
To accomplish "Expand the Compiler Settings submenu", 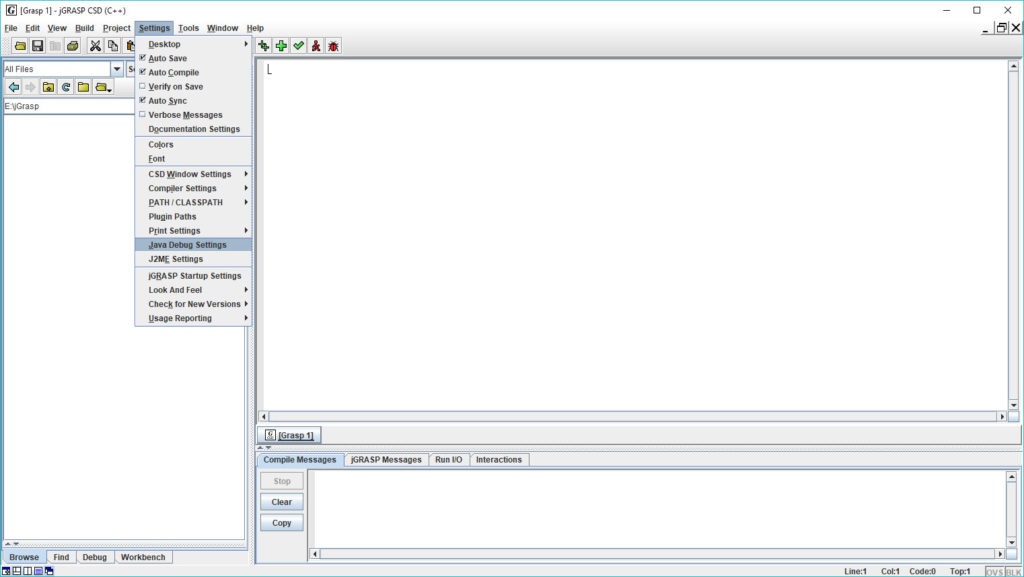I will point(193,189).
